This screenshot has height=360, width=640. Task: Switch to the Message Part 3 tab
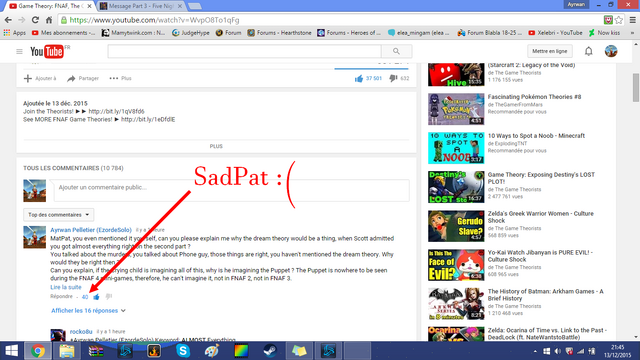pos(141,6)
